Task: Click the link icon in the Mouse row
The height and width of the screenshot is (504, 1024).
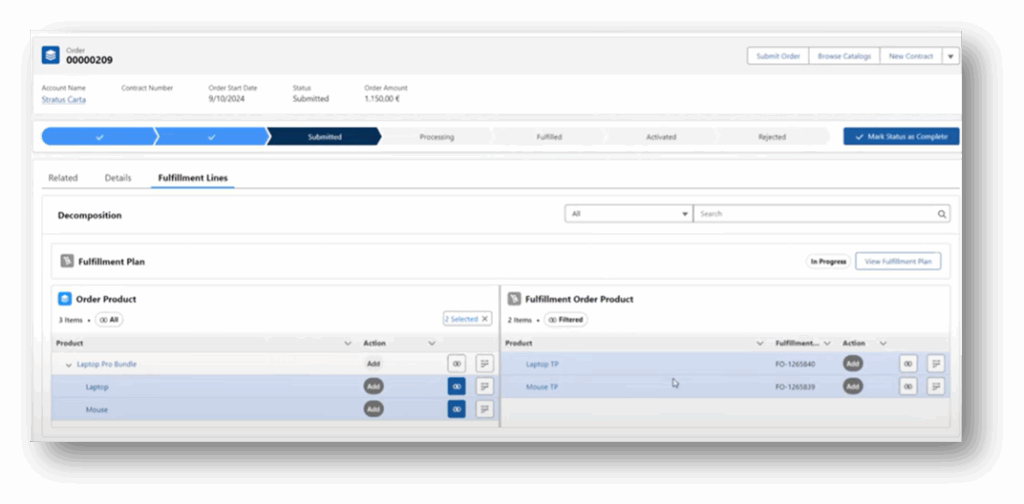Action: point(456,409)
